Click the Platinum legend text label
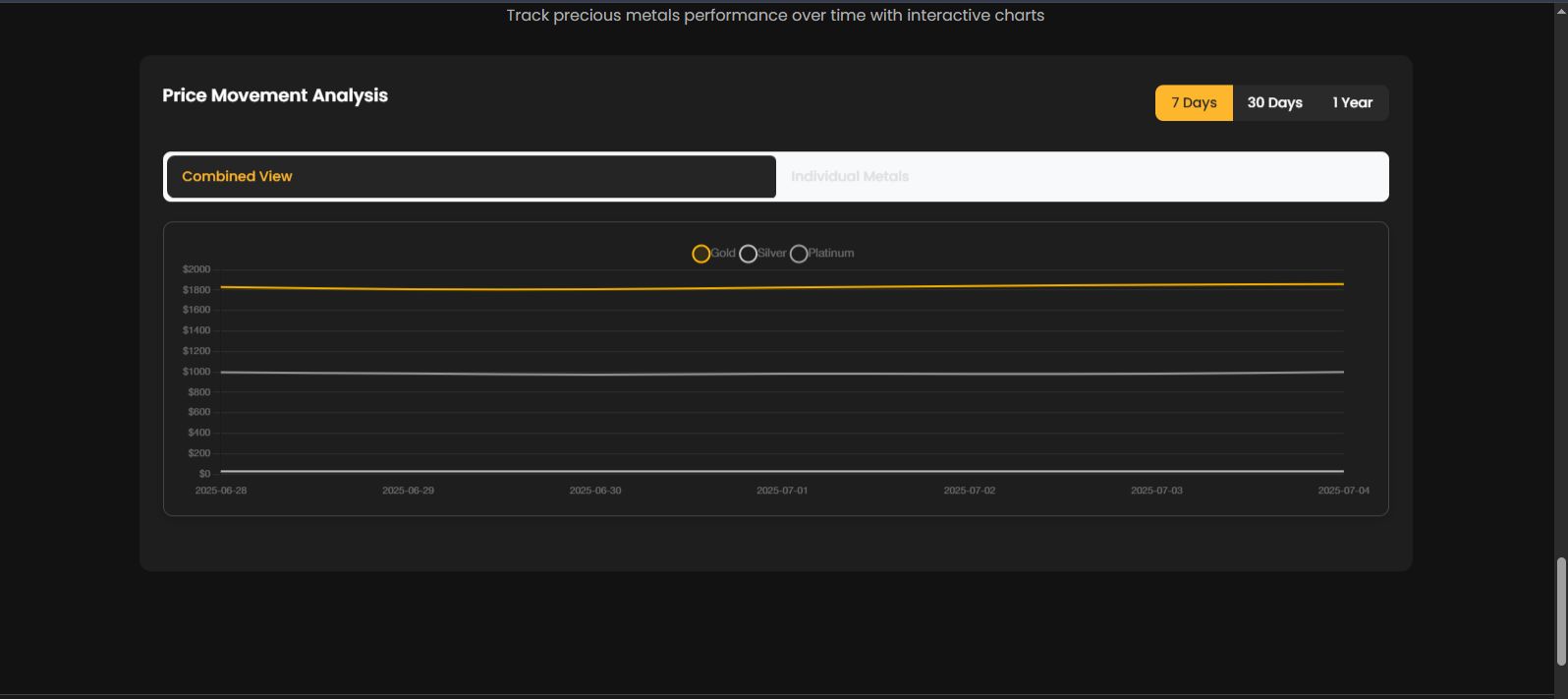Screen dimensions: 1568x699 tap(831, 253)
